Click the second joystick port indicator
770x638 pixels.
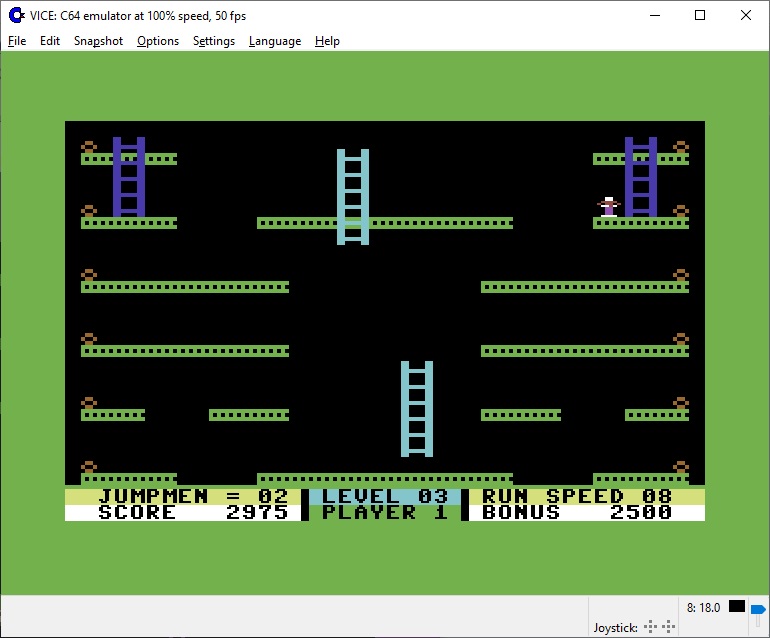click(x=668, y=627)
